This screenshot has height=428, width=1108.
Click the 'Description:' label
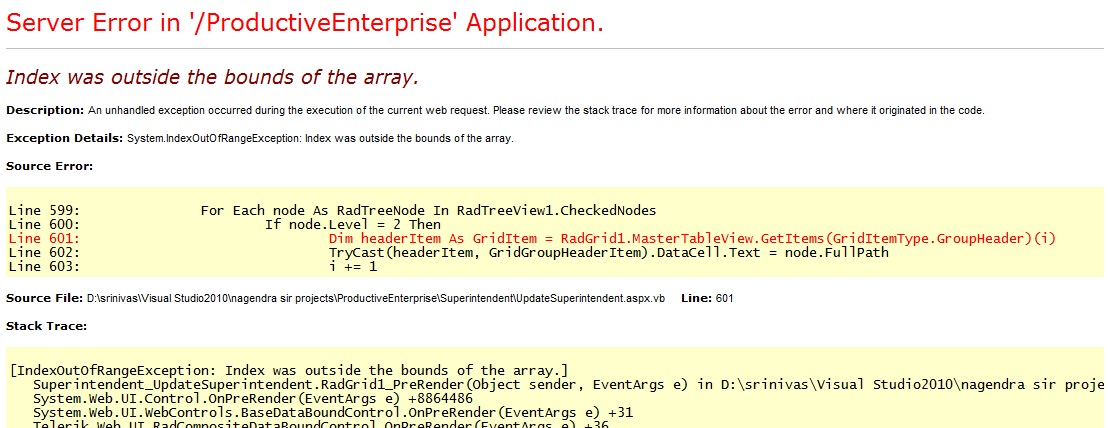point(45,111)
